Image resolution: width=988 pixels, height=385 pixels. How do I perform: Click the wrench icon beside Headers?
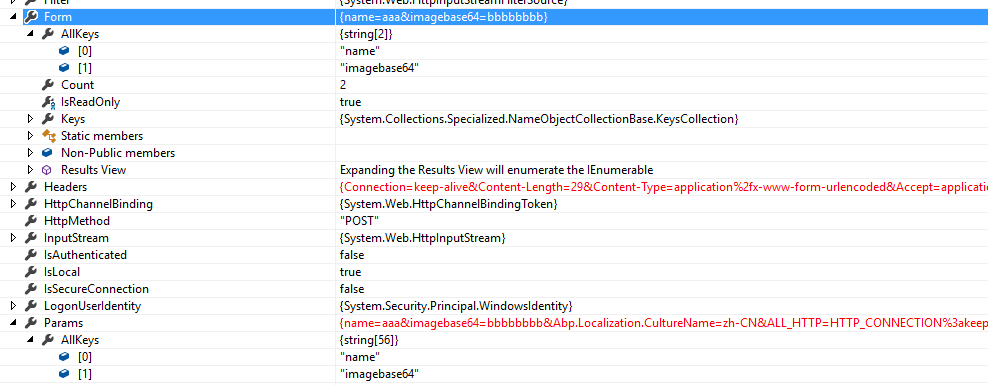pos(31,187)
